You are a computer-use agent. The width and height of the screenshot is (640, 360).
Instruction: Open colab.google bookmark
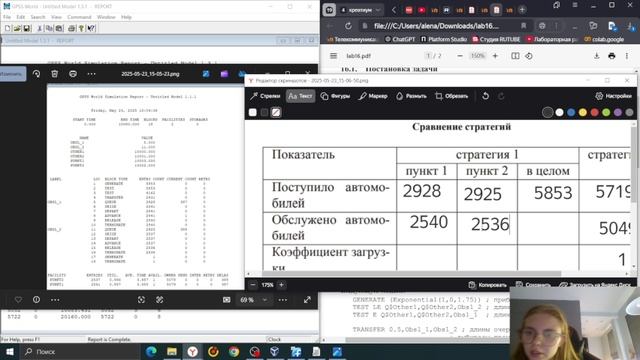pyautogui.click(x=604, y=39)
